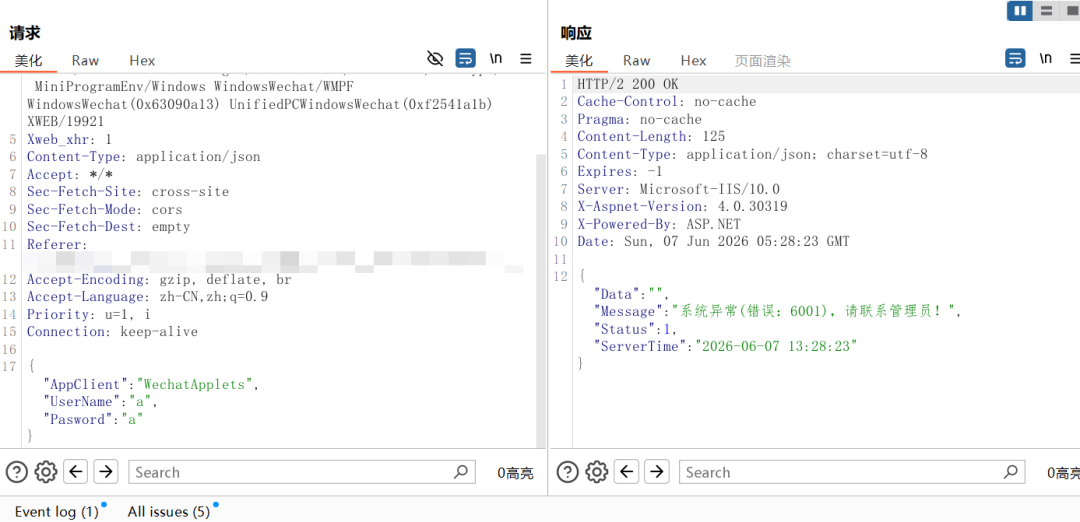Image resolution: width=1080 pixels, height=522 pixels.
Task: Click the X-Aspnet-Version 4.0.30319 header
Action: click(x=682, y=206)
